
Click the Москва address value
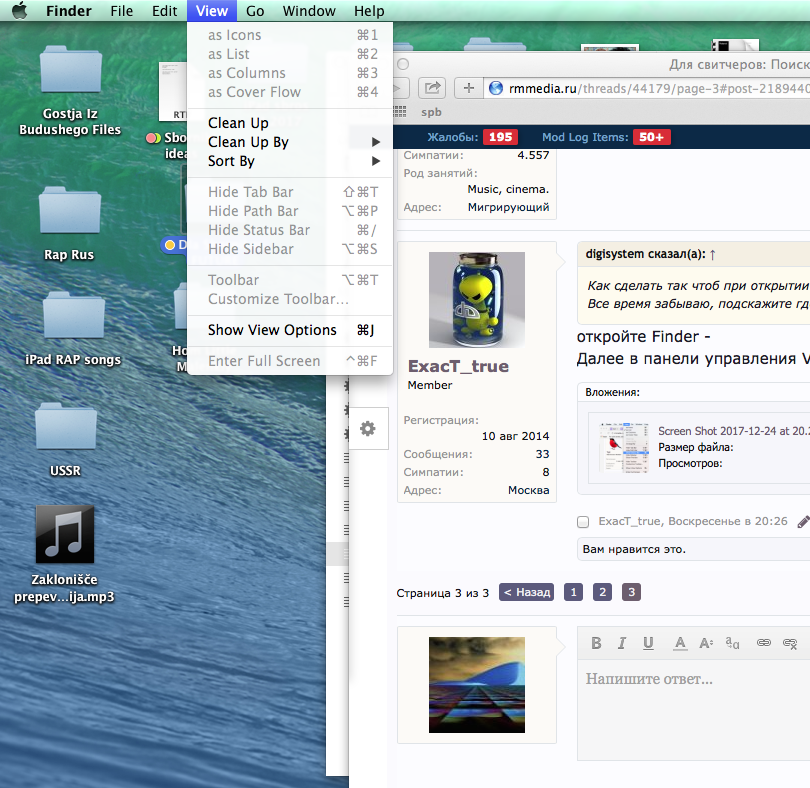click(x=528, y=490)
